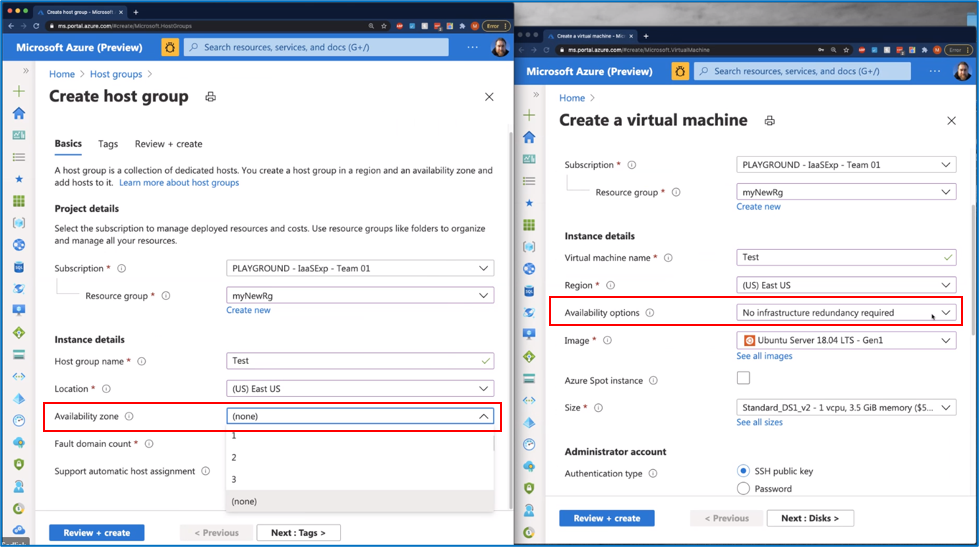Click the user avatar in left Azure header
The height and width of the screenshot is (547, 979).
[x=499, y=47]
